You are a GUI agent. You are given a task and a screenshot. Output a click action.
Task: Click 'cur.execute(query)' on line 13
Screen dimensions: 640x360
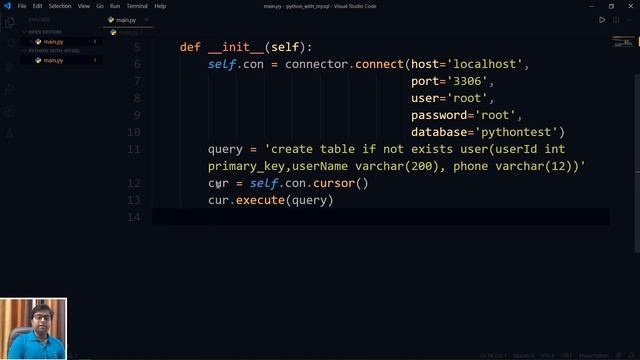coord(271,200)
